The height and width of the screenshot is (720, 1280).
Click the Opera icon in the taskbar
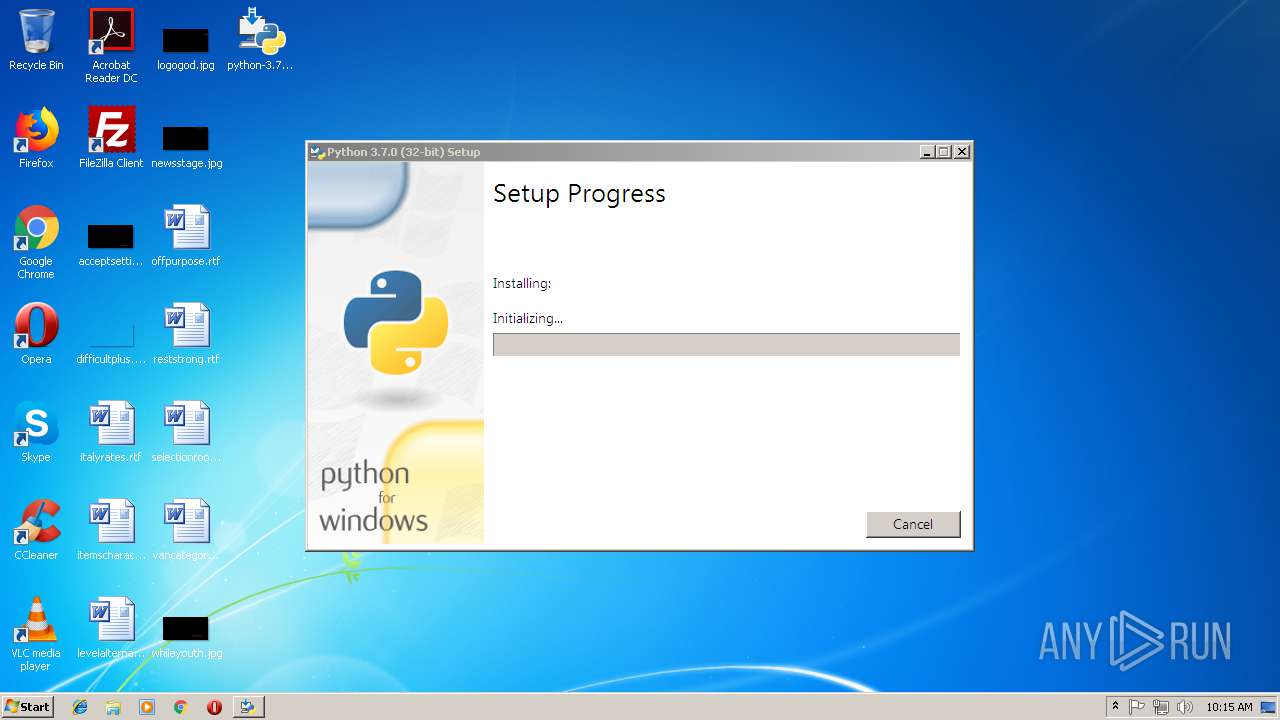[x=214, y=707]
